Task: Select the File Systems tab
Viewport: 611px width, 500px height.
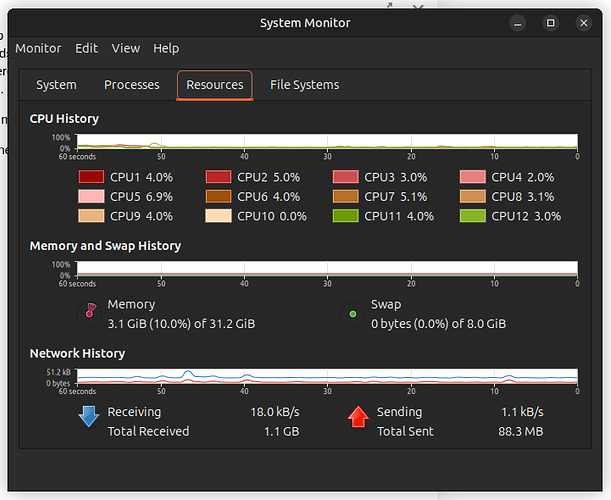Action: point(304,85)
